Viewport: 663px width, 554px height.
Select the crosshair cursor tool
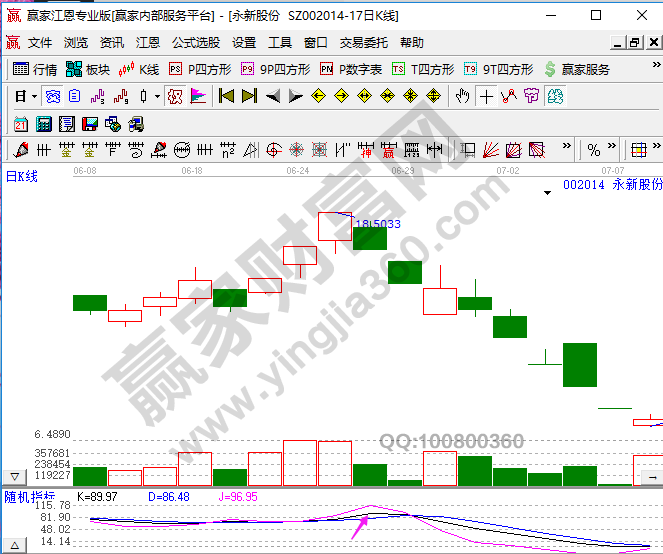point(486,97)
